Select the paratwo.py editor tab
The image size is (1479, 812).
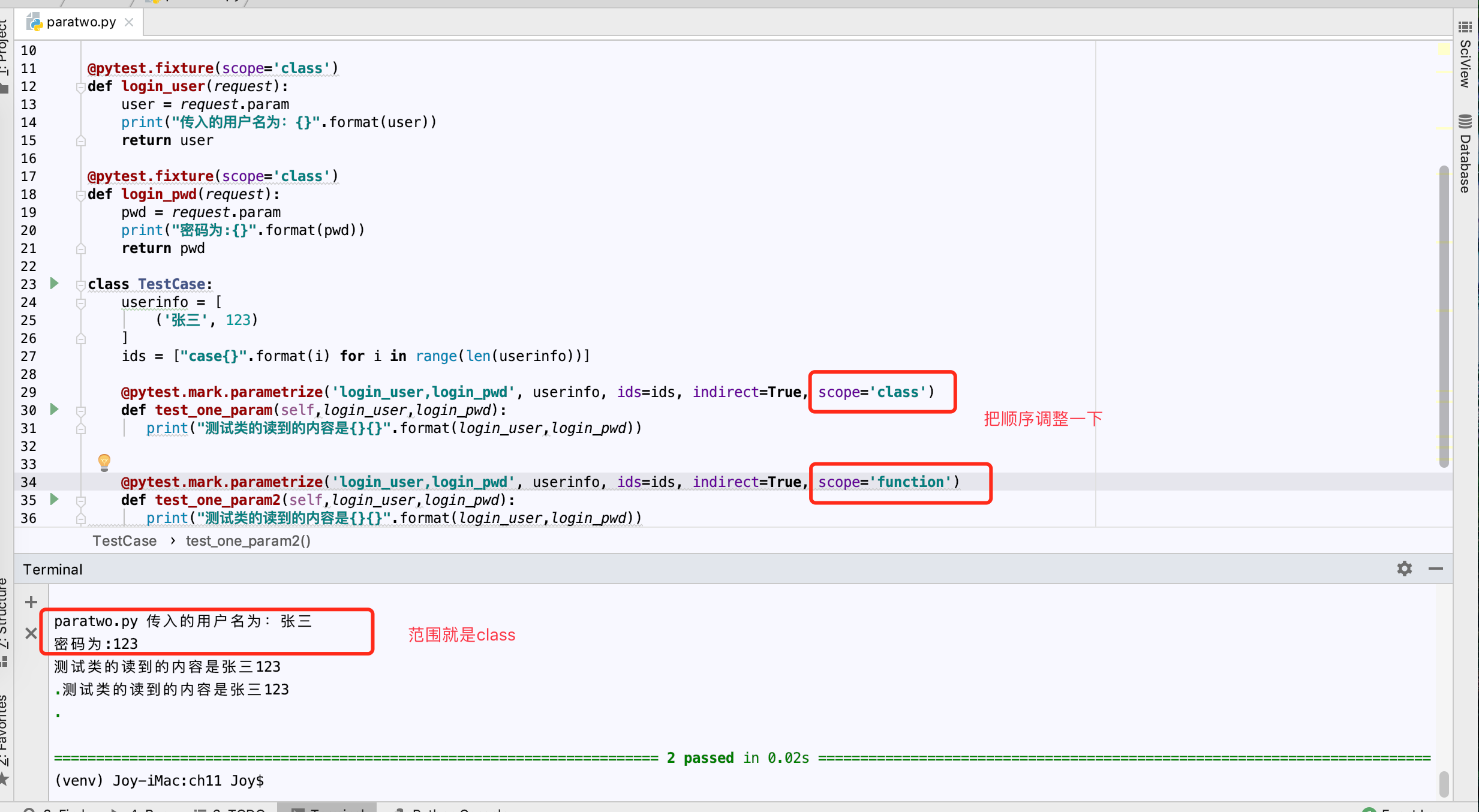tap(81, 22)
